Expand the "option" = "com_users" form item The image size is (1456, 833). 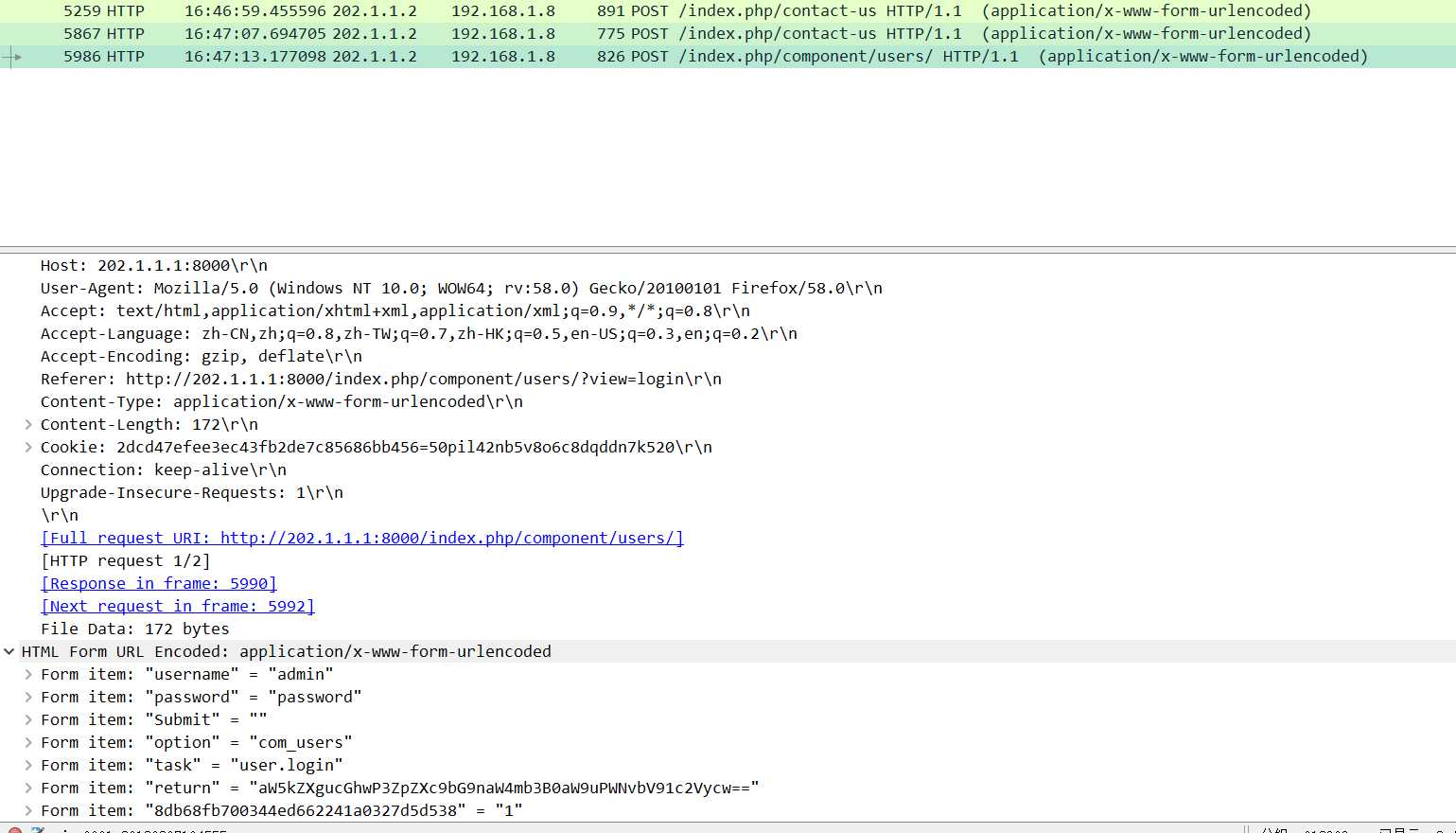point(28,742)
